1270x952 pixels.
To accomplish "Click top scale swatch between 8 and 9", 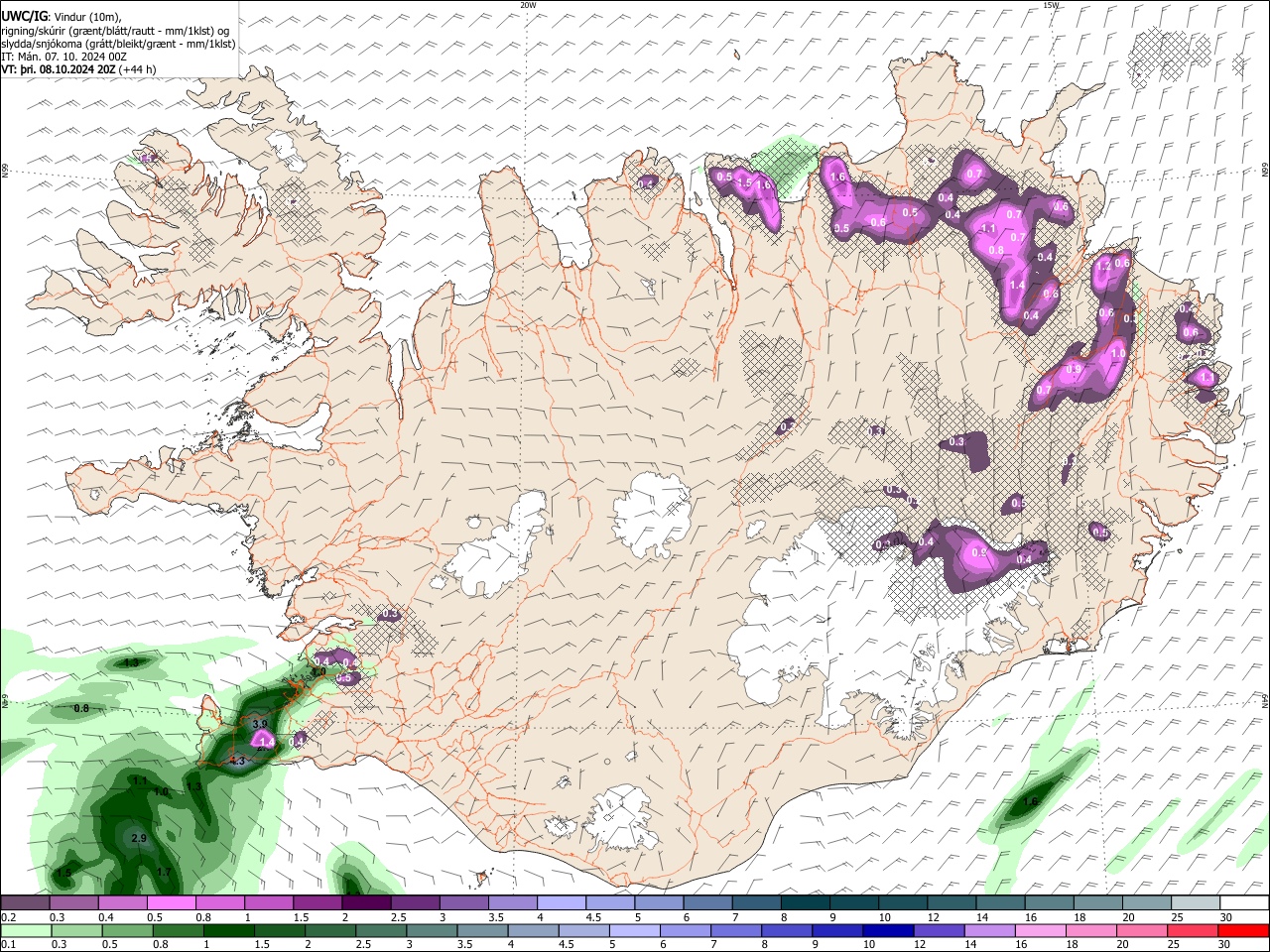I will [x=806, y=903].
